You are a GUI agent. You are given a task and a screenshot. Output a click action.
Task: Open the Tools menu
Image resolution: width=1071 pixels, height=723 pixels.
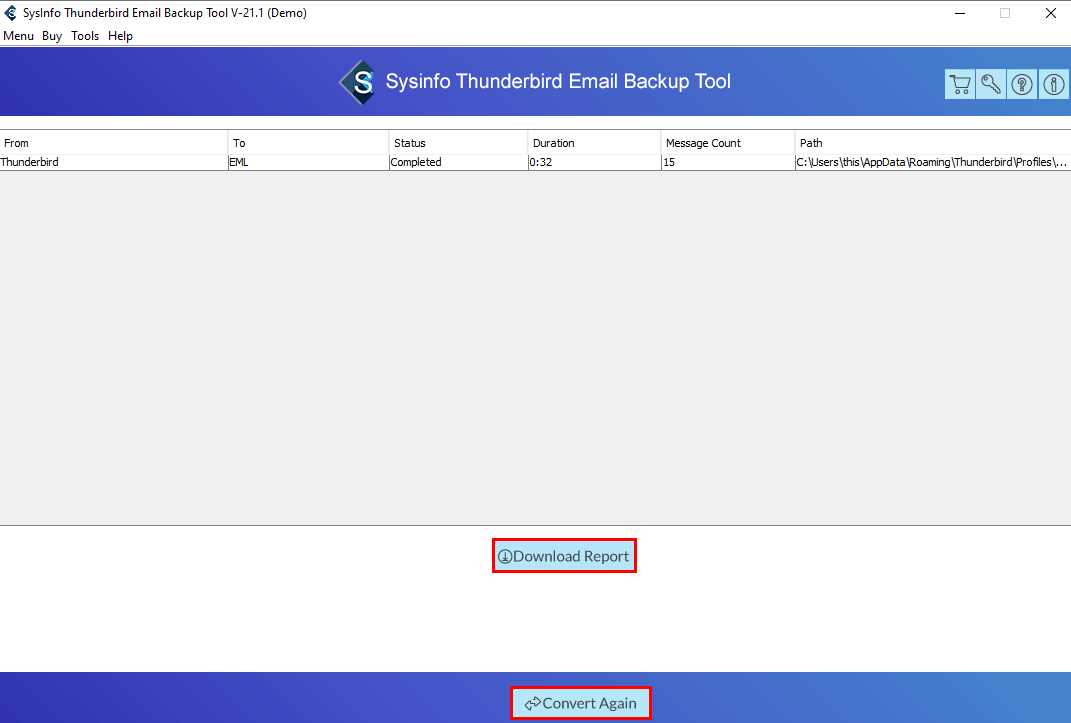(85, 36)
